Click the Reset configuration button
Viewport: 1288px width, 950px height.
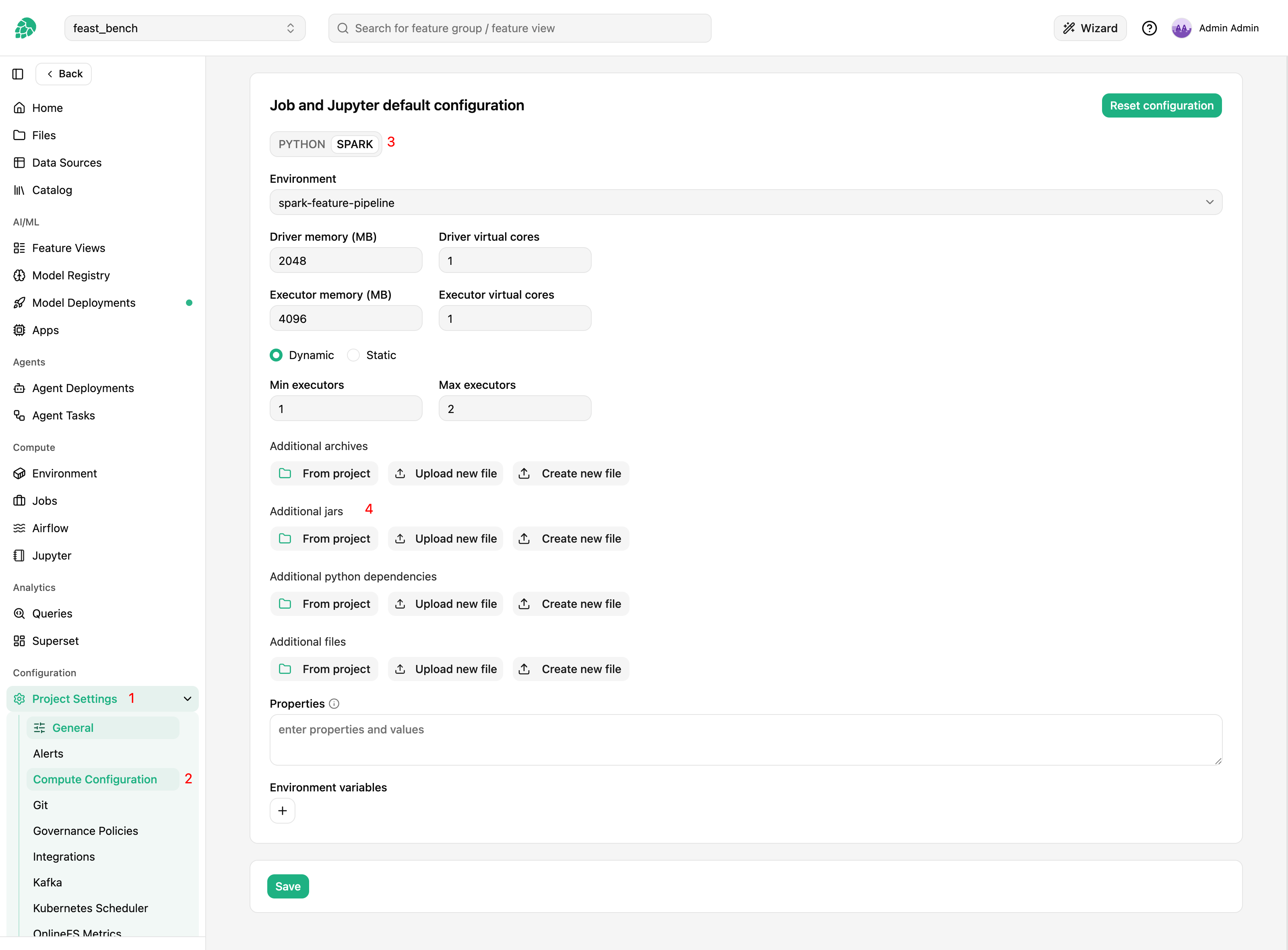(1162, 106)
